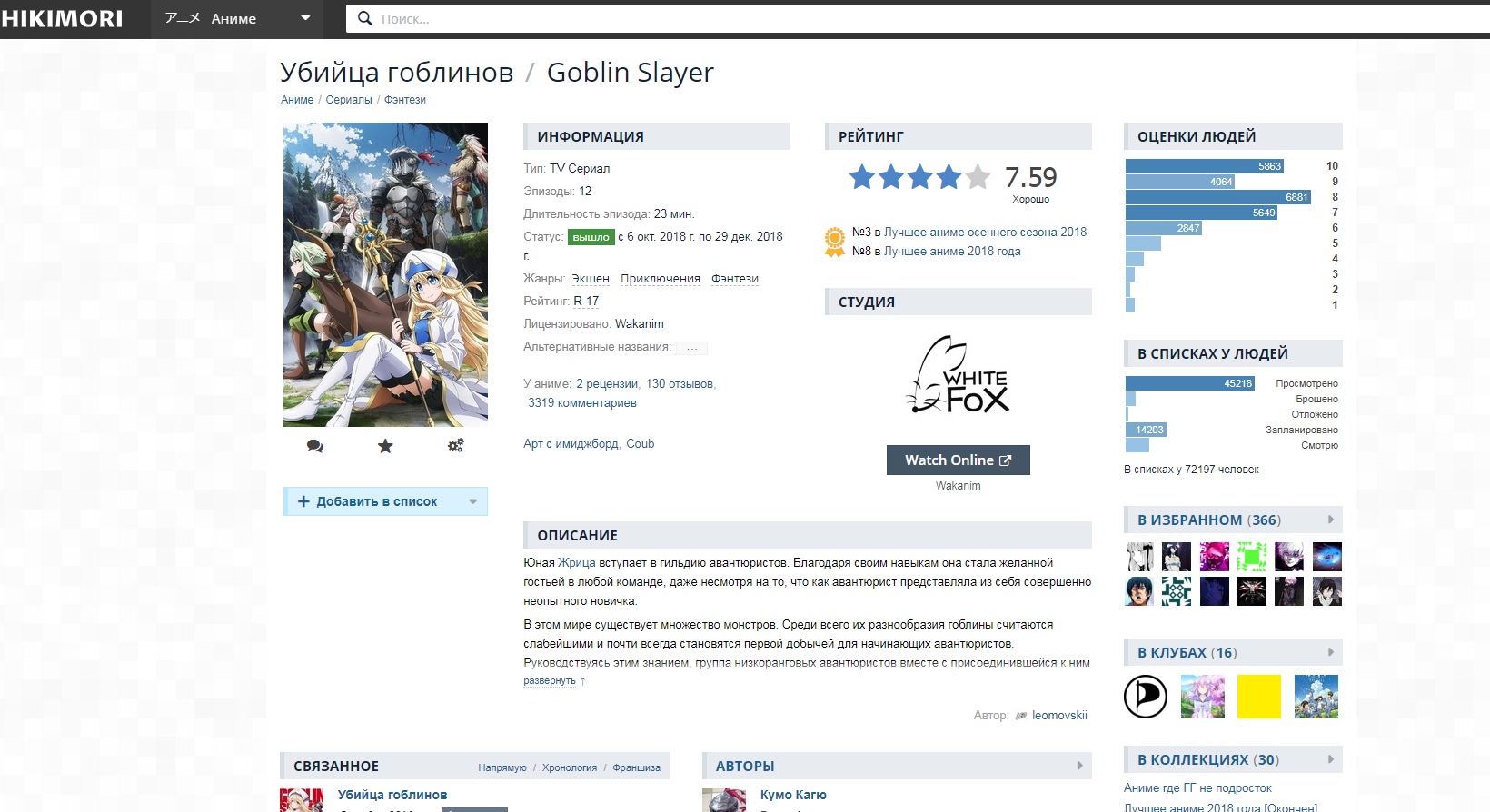Open the pink-haired girl club thumbnail
This screenshot has width=1490, height=812.
tap(1203, 697)
